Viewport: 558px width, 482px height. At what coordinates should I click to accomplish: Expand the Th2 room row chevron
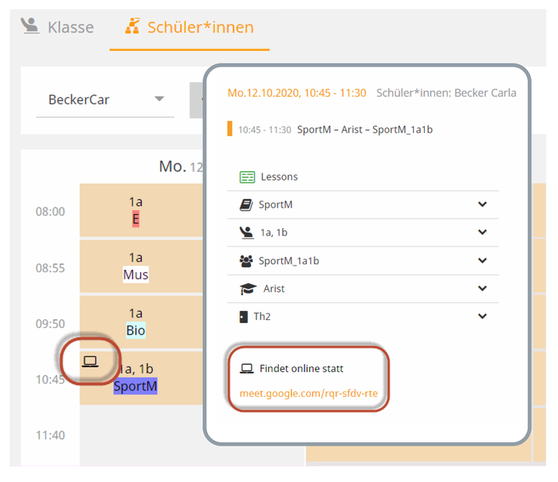[482, 316]
